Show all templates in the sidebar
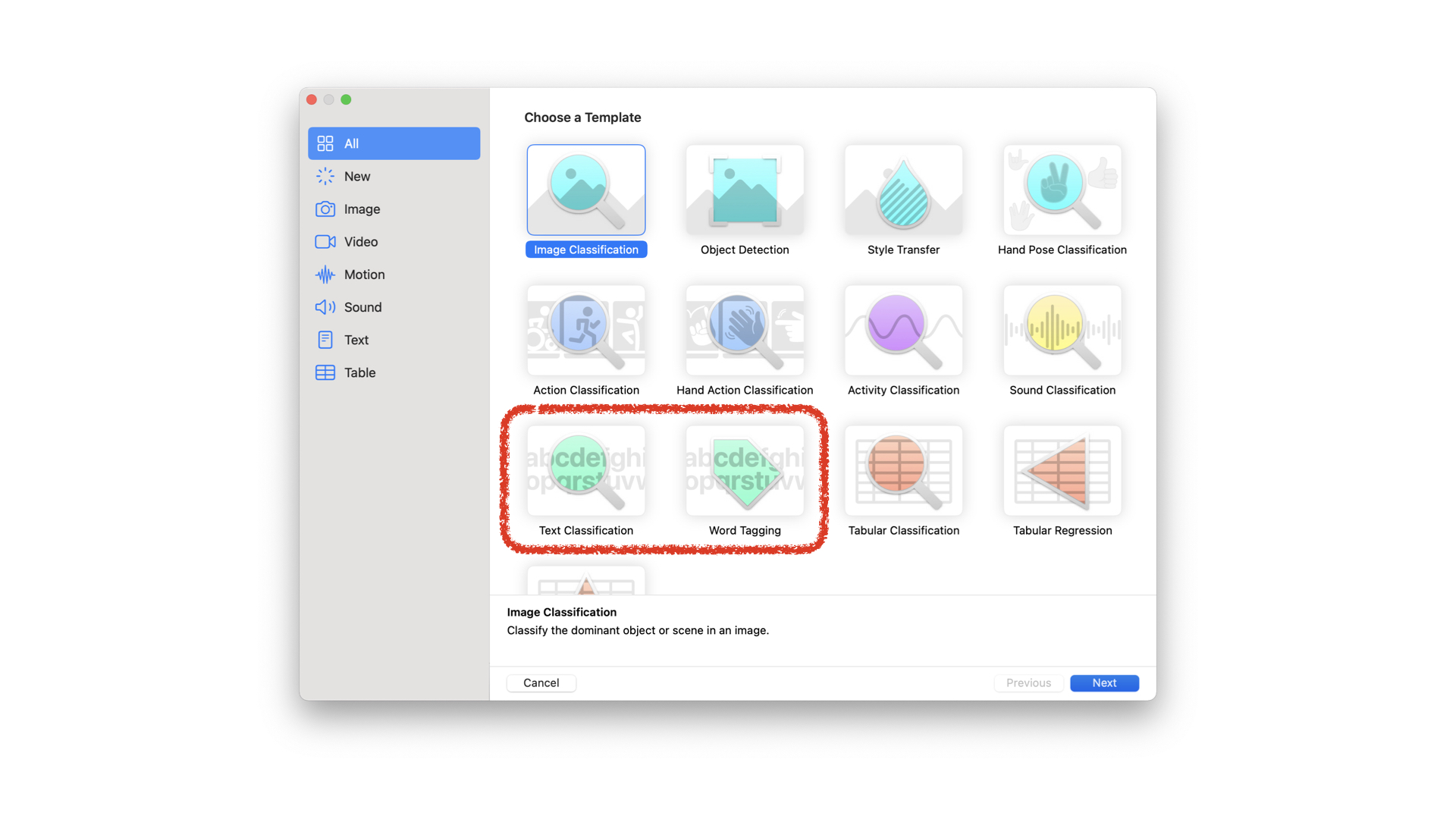The height and width of the screenshot is (819, 1456). pos(394,143)
